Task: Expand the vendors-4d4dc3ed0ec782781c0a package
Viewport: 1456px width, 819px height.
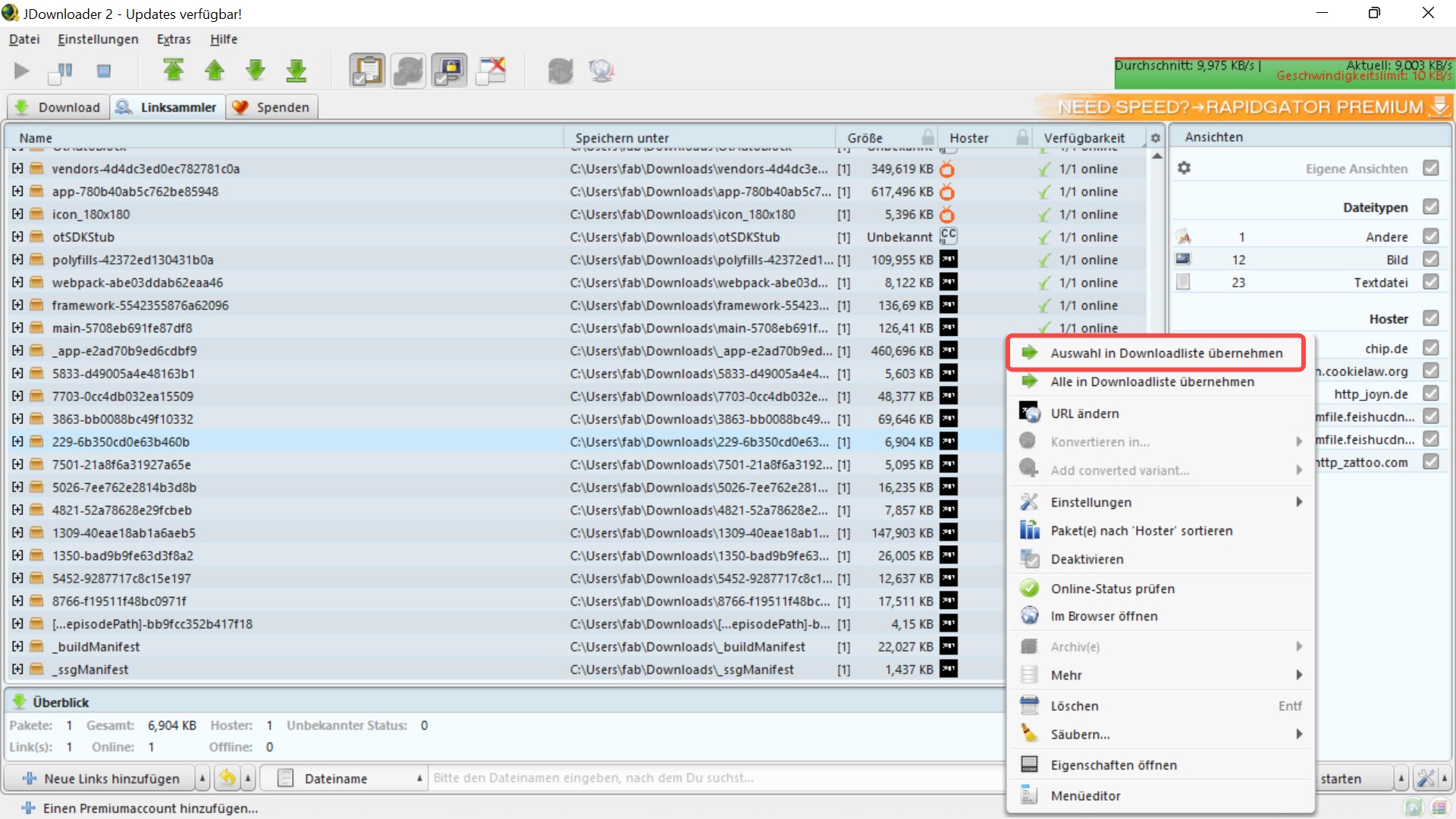Action: (x=17, y=168)
